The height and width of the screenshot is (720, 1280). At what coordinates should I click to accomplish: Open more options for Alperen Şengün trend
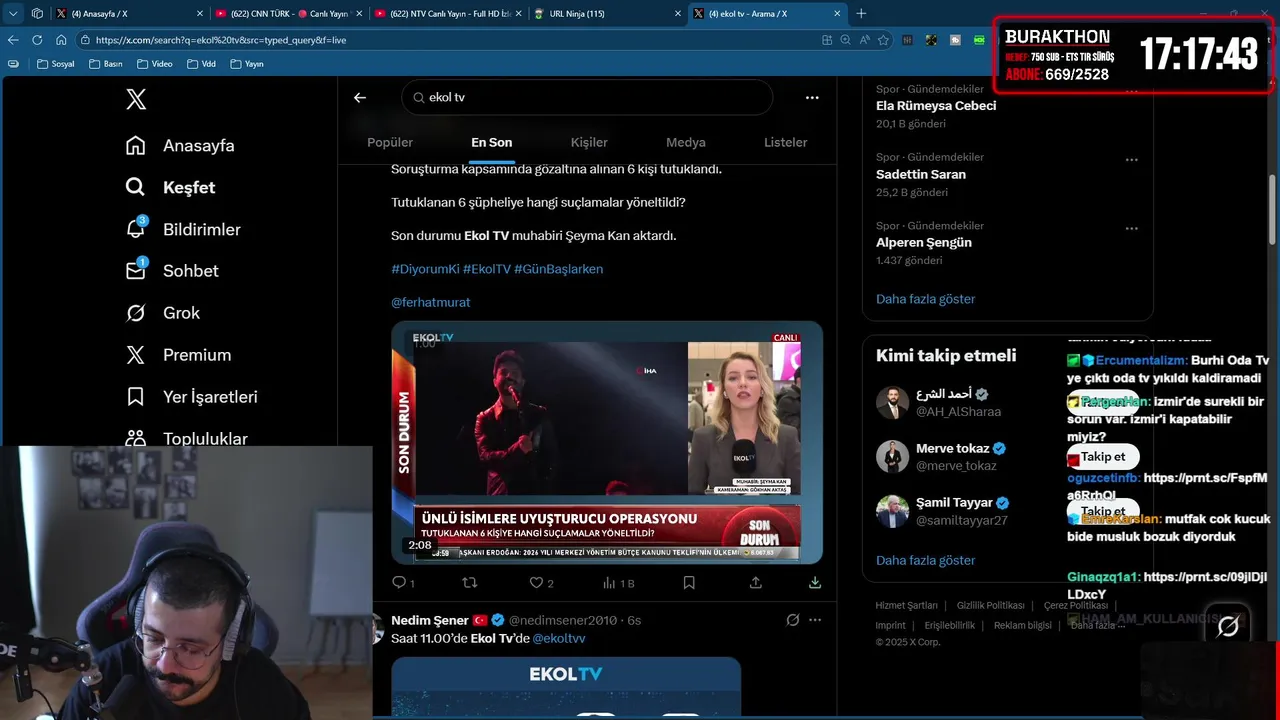1131,228
